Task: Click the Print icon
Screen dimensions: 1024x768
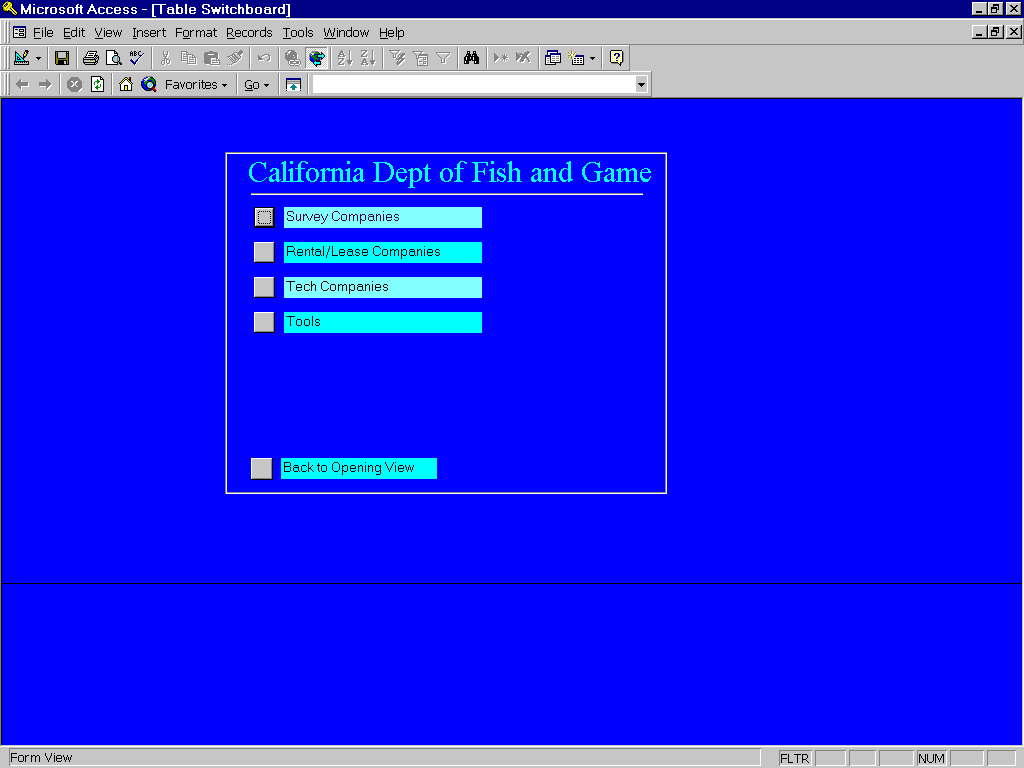Action: (x=91, y=58)
